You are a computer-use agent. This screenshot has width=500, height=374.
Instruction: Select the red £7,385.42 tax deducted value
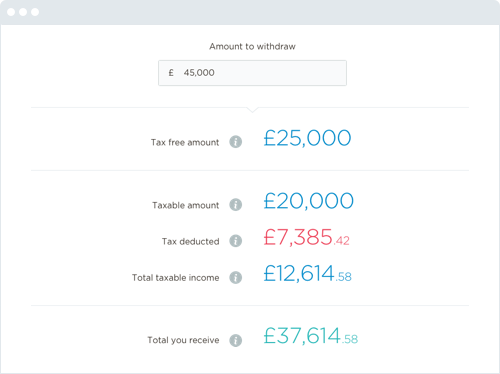pos(306,237)
